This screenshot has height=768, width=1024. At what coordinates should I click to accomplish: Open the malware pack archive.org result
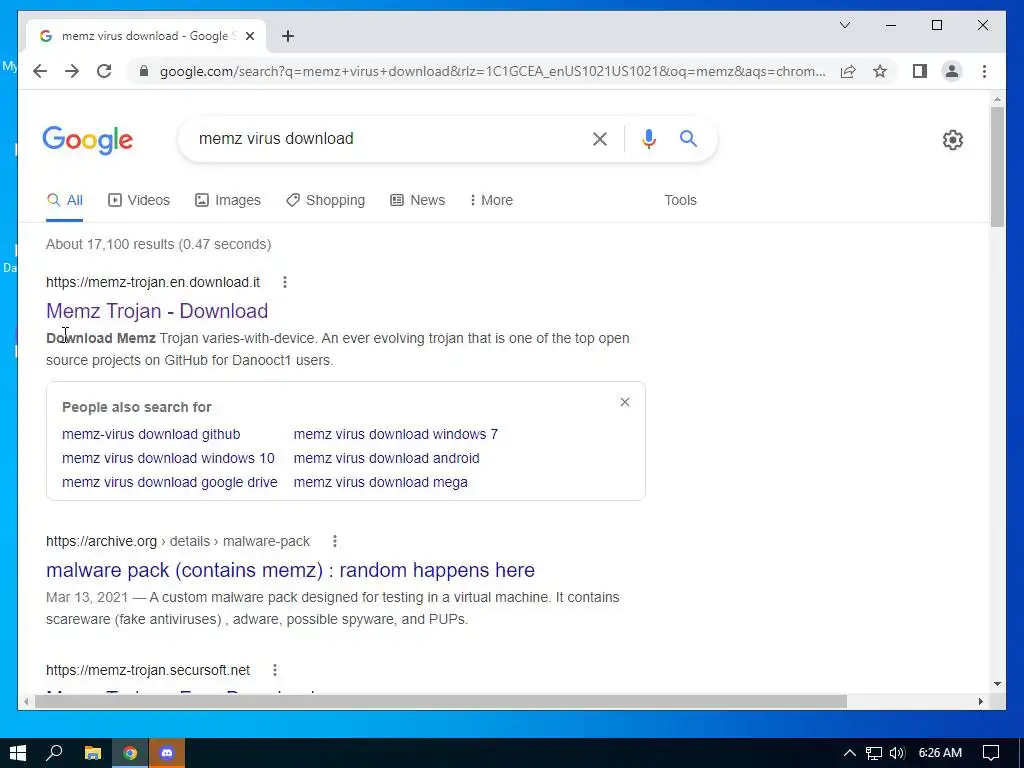coord(290,570)
